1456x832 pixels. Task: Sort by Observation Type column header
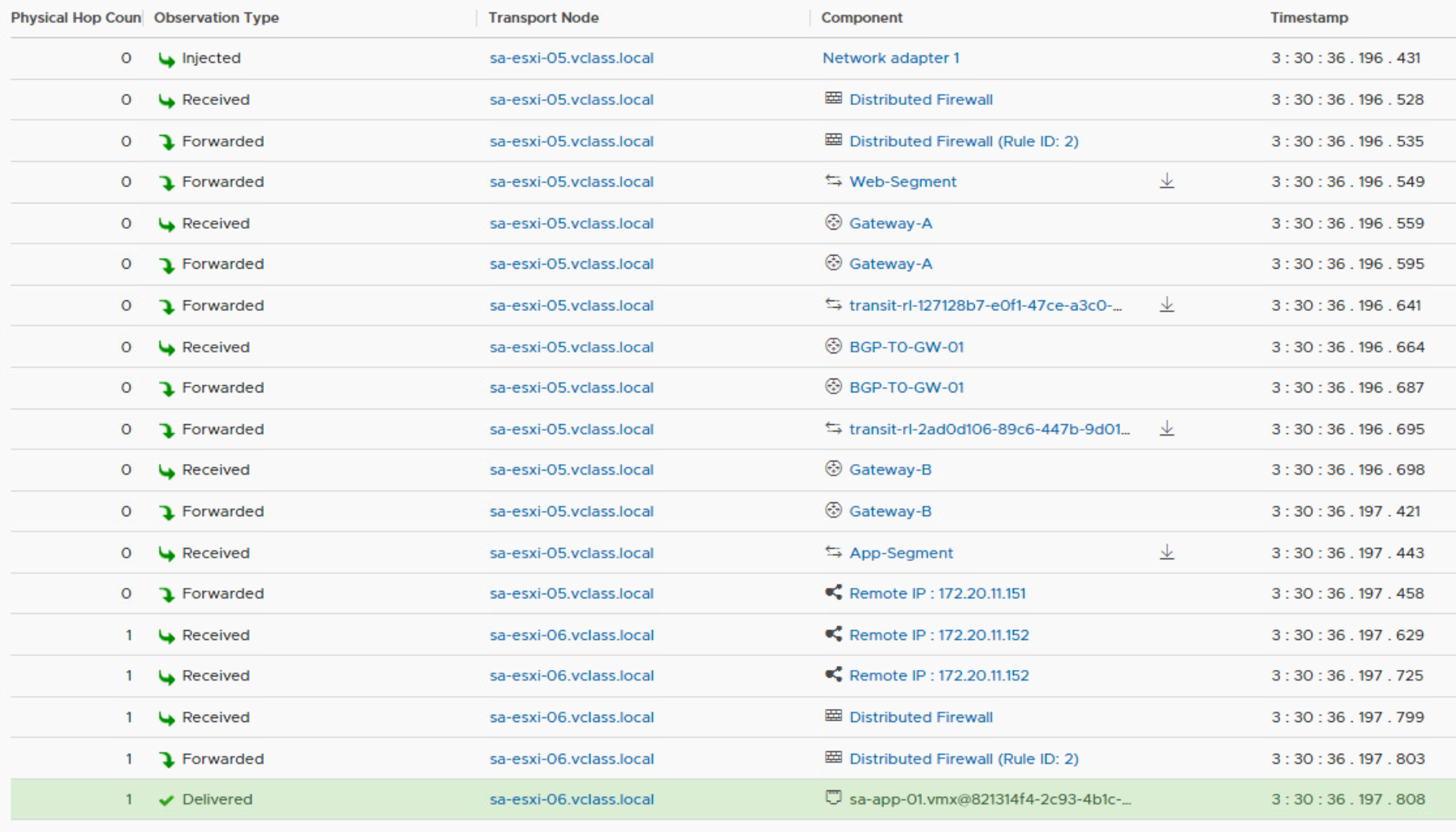tap(217, 17)
